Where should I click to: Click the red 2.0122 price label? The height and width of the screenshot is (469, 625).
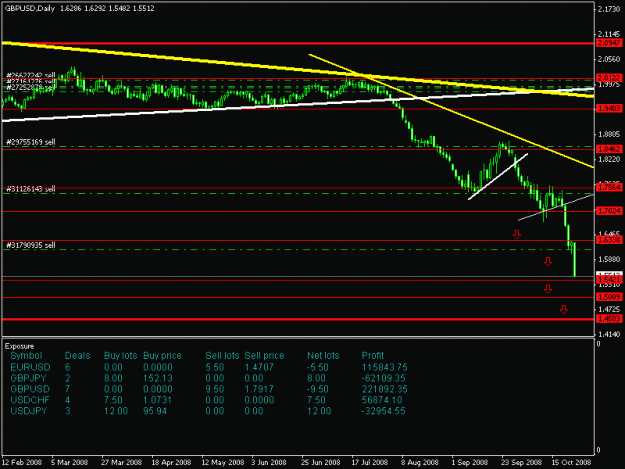pos(609,77)
